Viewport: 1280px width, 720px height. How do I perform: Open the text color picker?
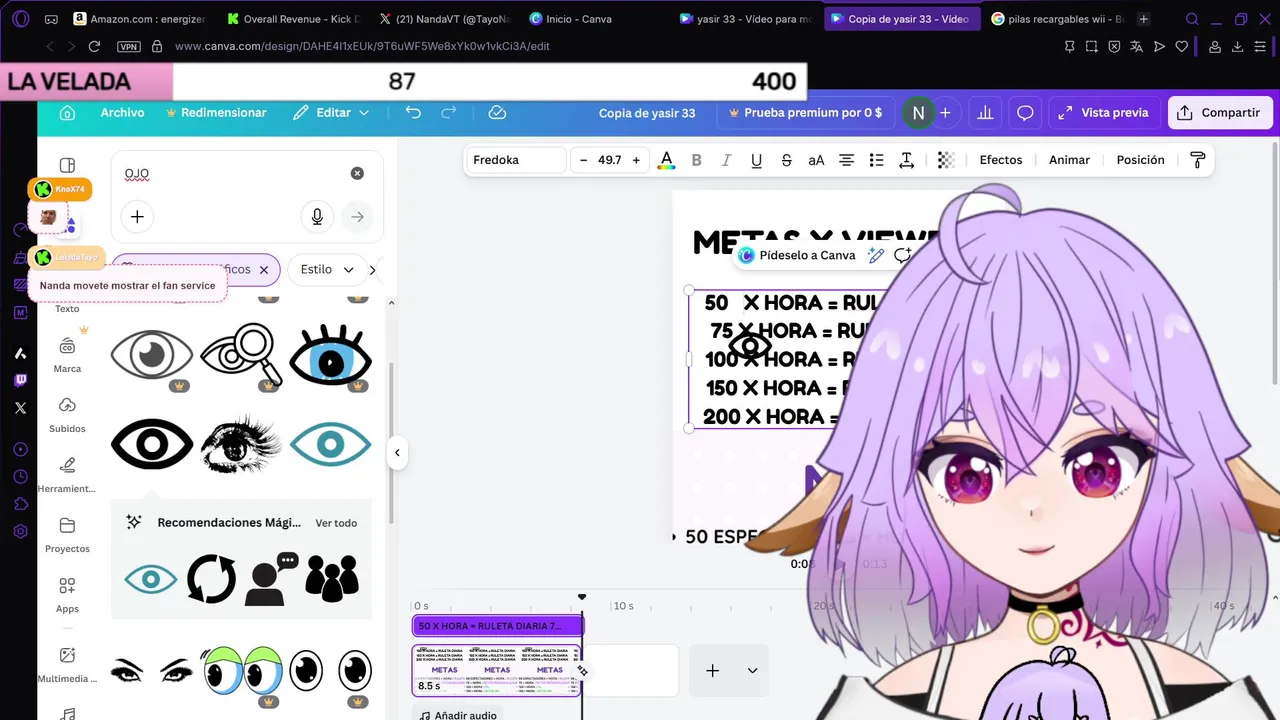[666, 160]
